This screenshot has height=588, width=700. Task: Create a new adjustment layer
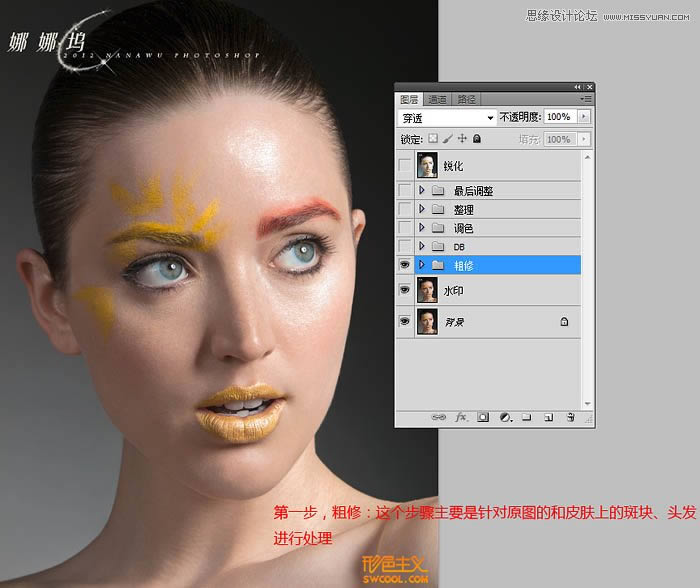[504, 417]
